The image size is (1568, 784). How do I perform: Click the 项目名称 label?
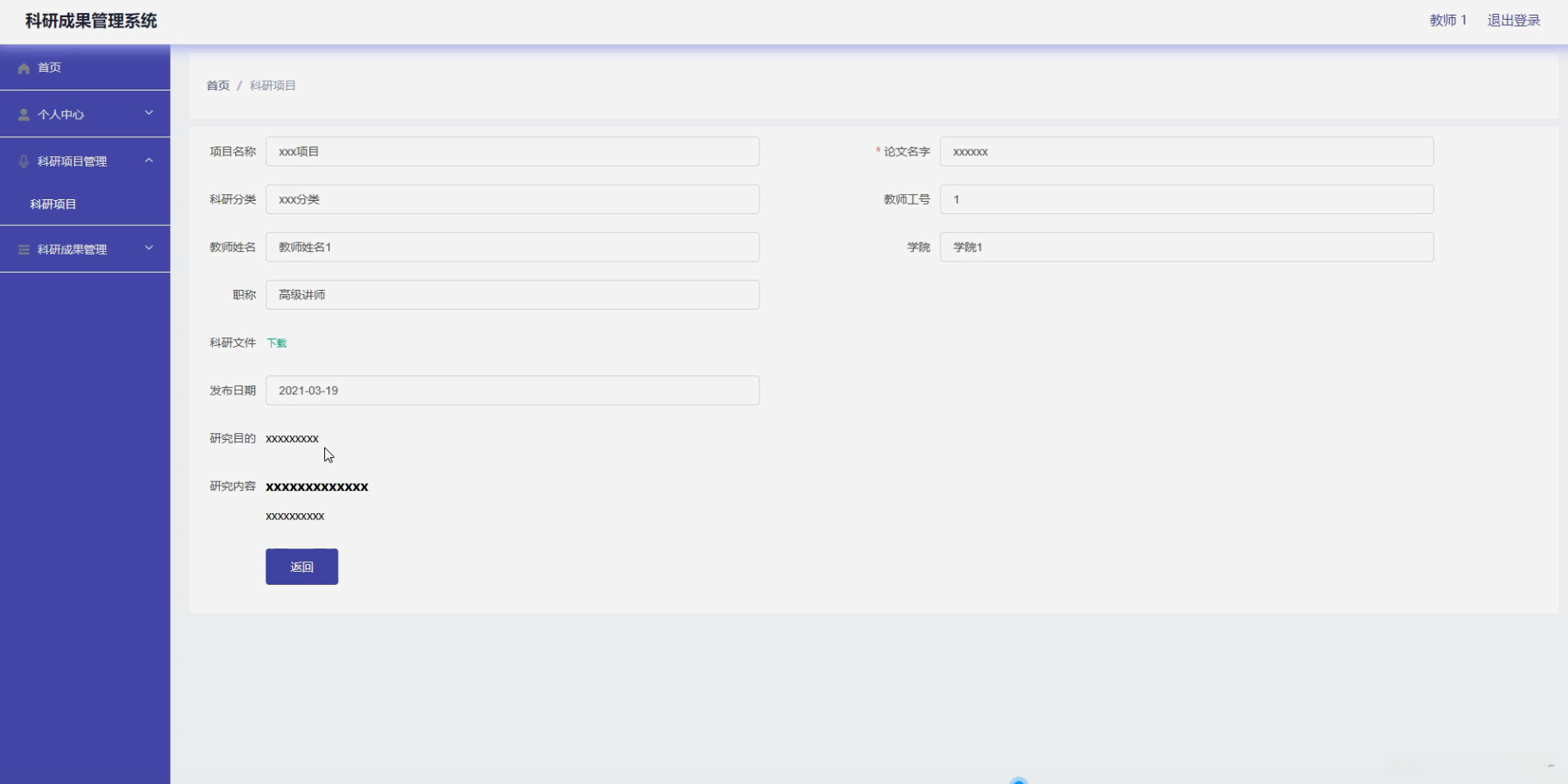point(233,152)
